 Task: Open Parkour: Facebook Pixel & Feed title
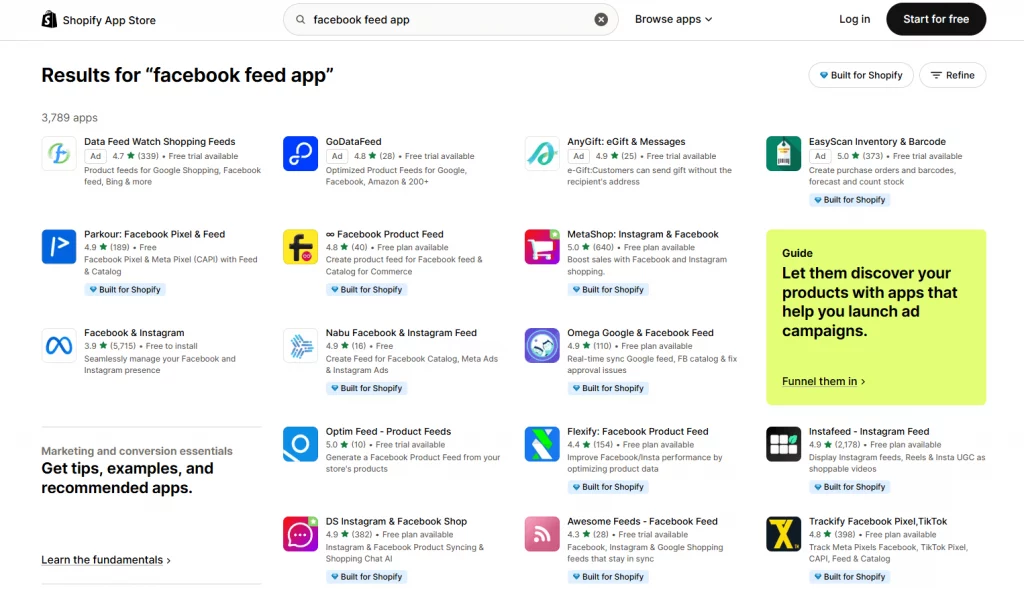(x=154, y=234)
